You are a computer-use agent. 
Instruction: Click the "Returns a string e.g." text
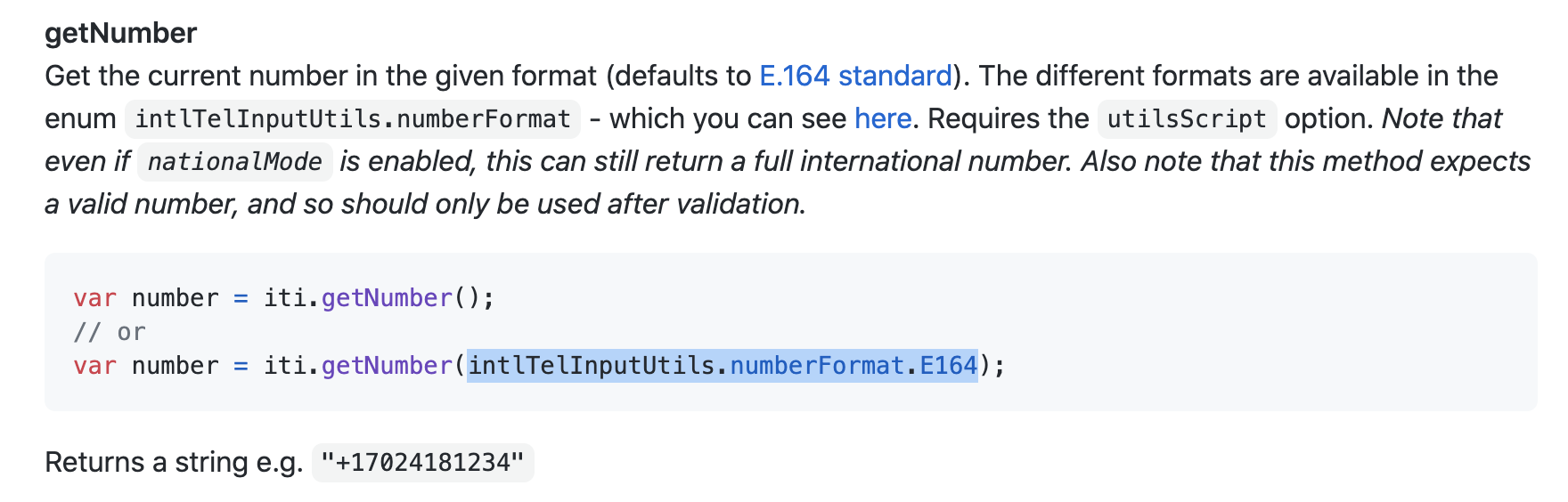(x=174, y=463)
